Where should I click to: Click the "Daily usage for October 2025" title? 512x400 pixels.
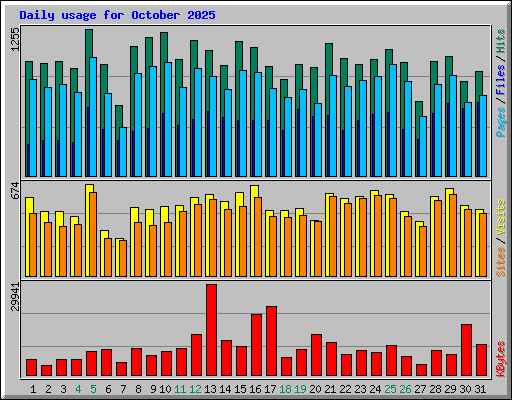pos(117,15)
